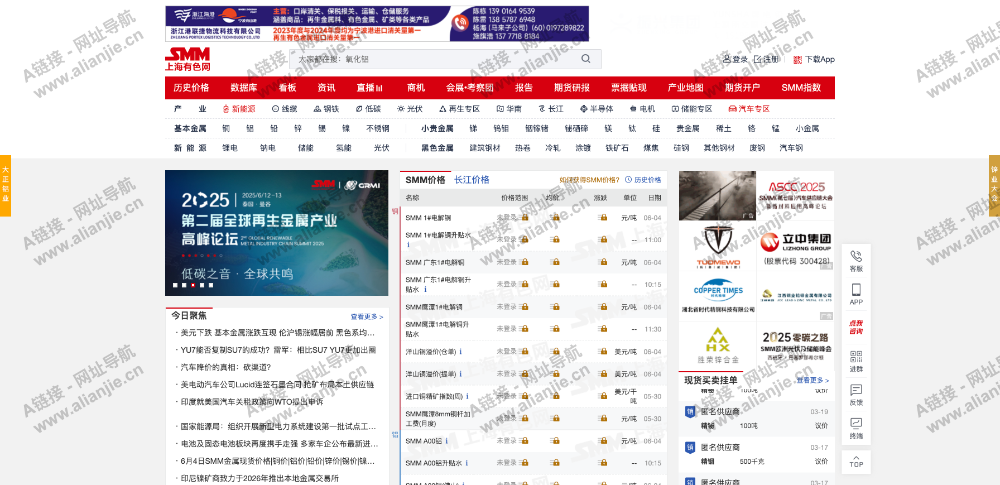
Task: Open 新能源 in the 产业 row
Action: tap(239, 109)
